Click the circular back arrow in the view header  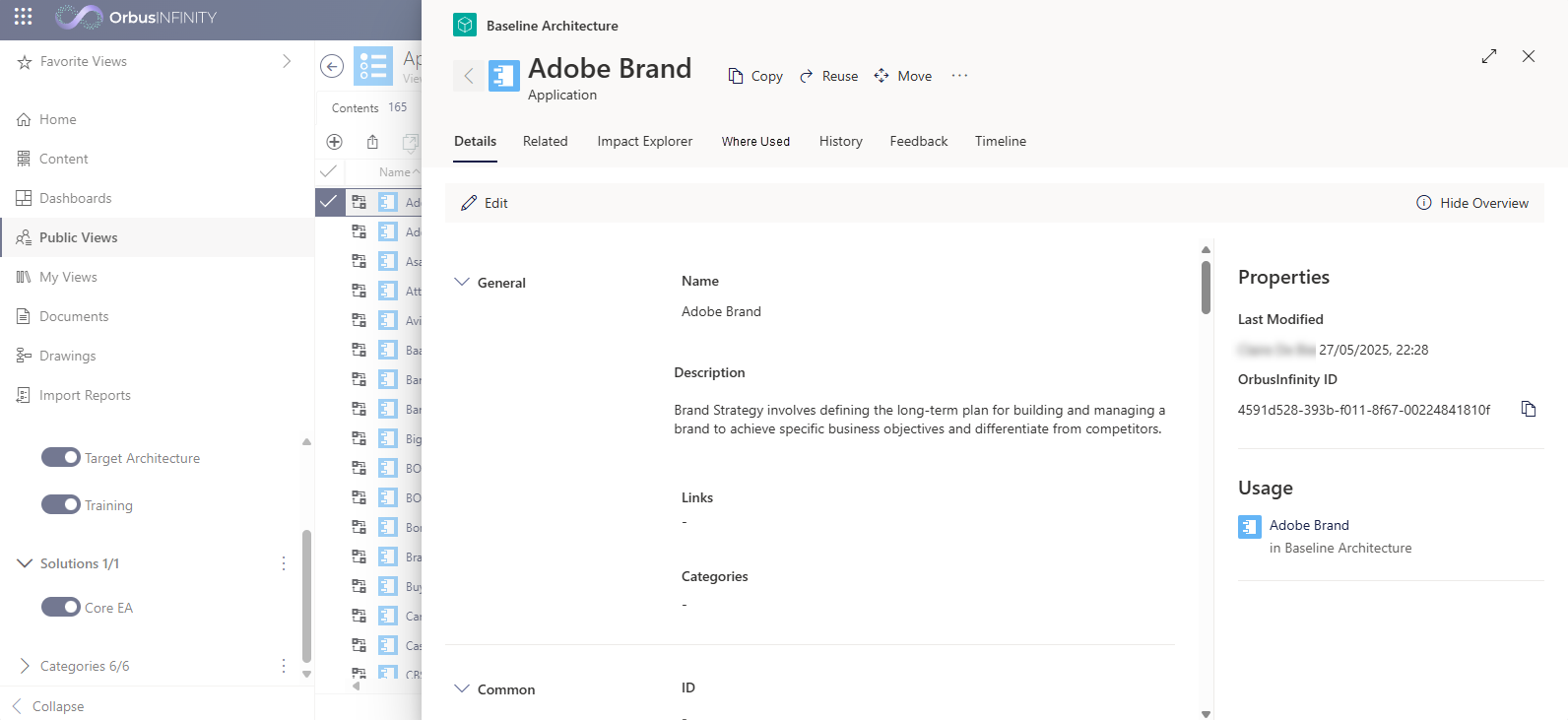tap(332, 67)
